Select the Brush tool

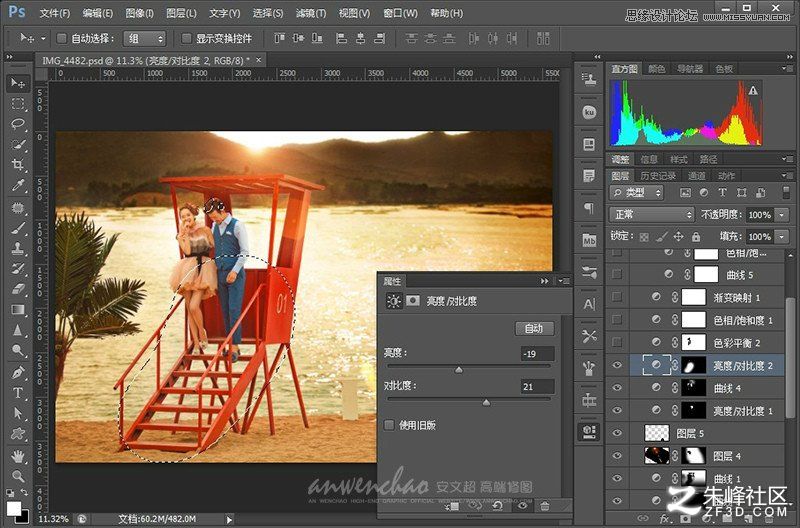coord(18,229)
